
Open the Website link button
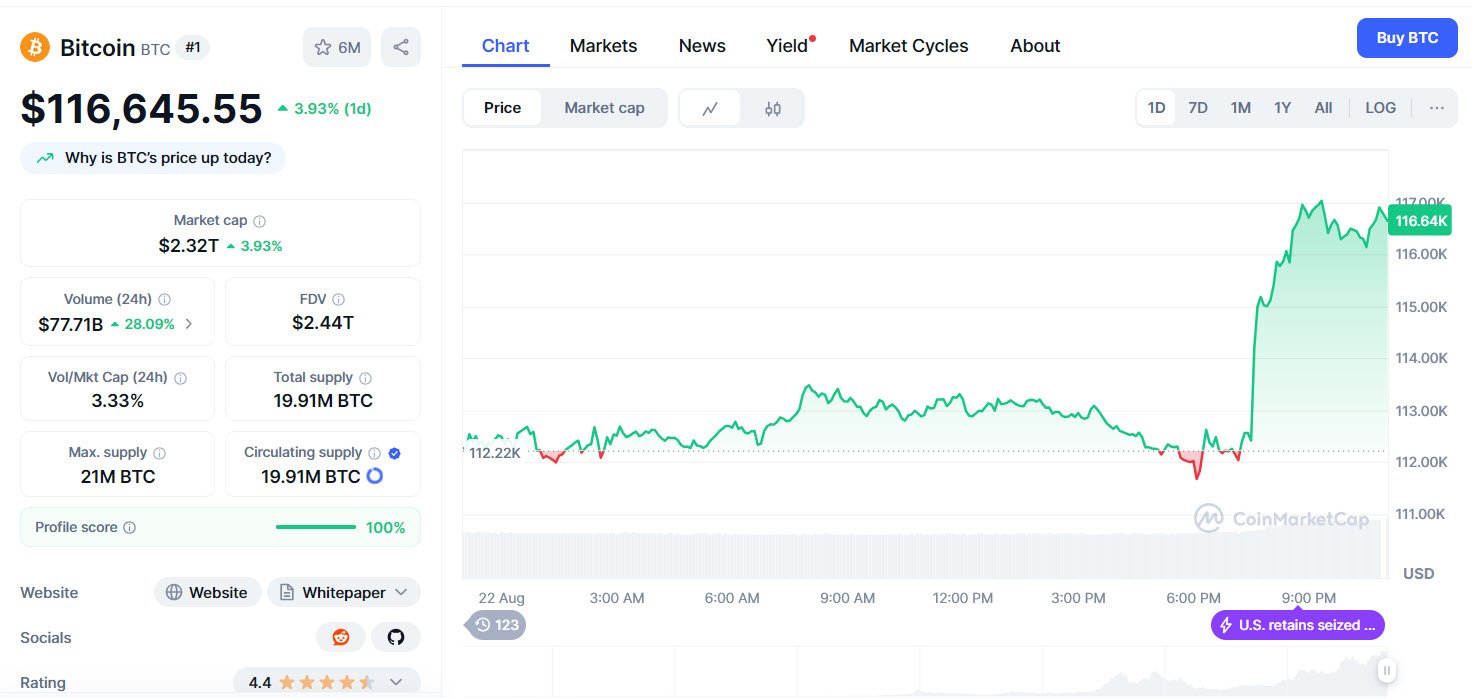coord(207,592)
